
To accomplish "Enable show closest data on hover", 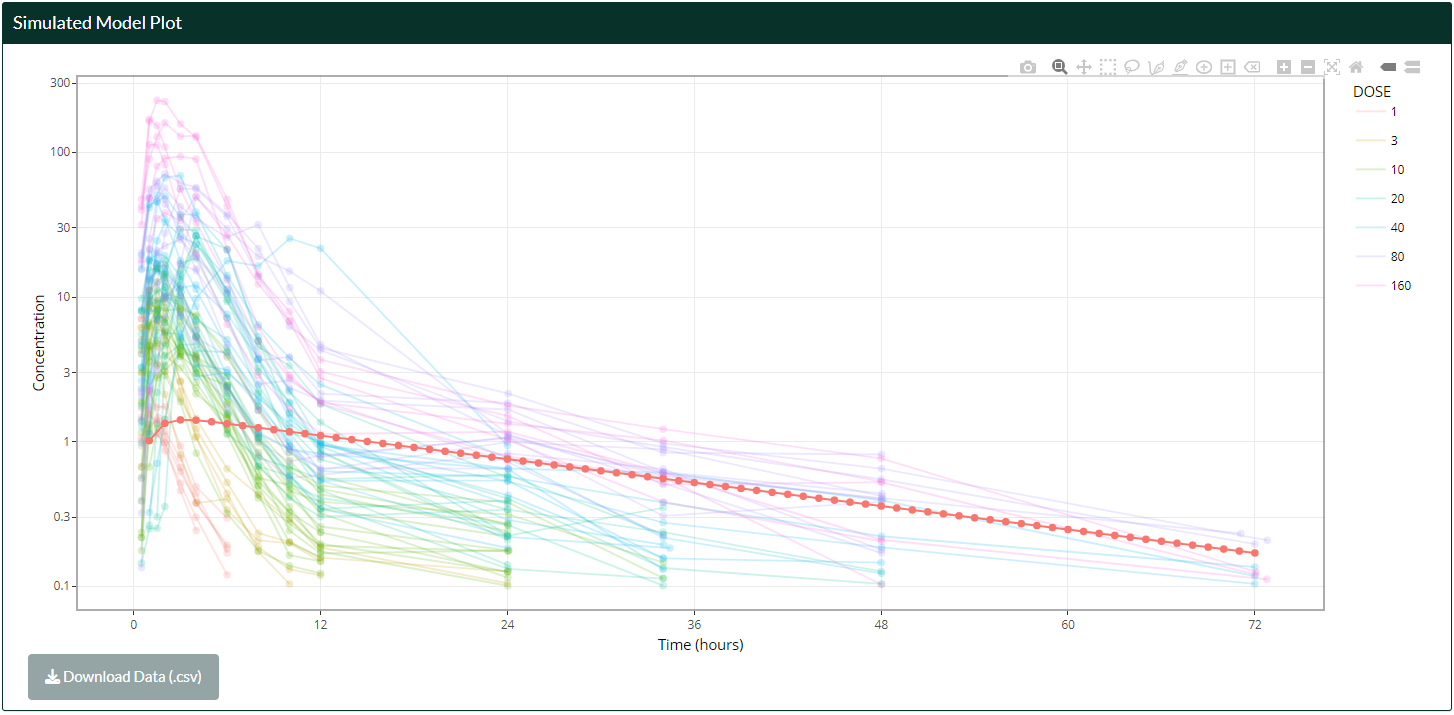I will click(1388, 67).
